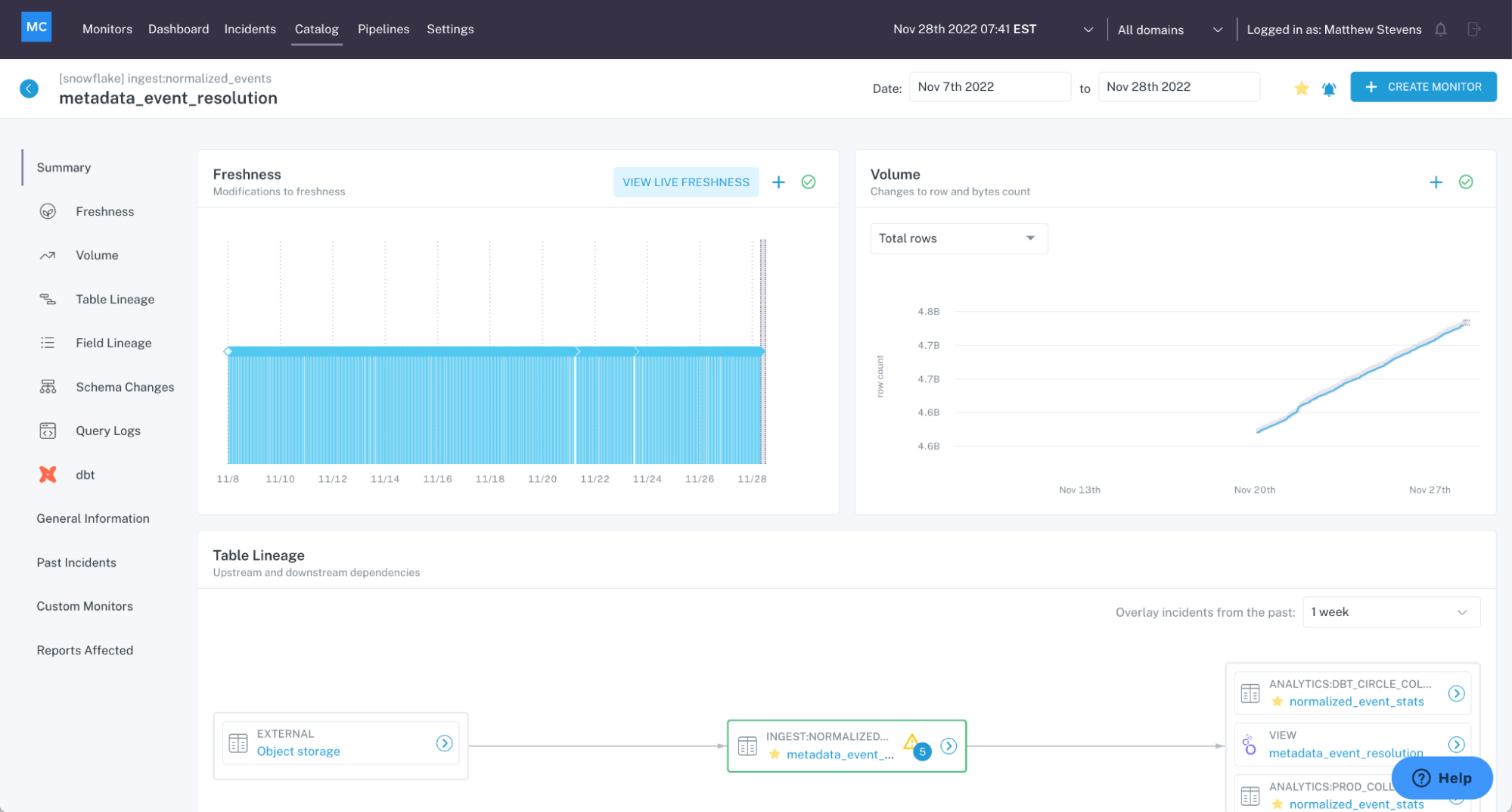
Task: Toggle the favorite star for metadata_event_resolution
Action: pos(1302,88)
